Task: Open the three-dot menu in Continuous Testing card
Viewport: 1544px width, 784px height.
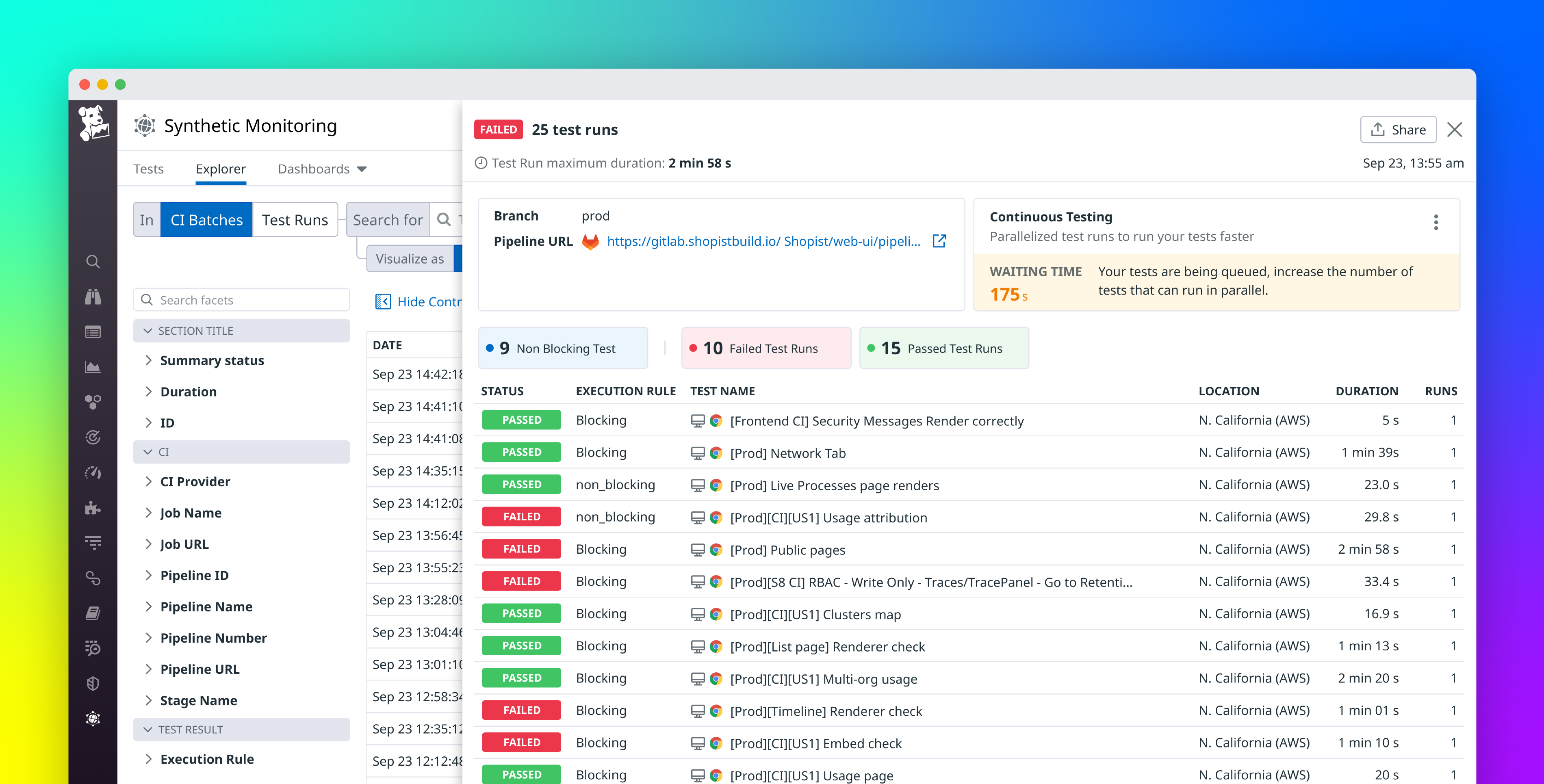Action: 1436,222
